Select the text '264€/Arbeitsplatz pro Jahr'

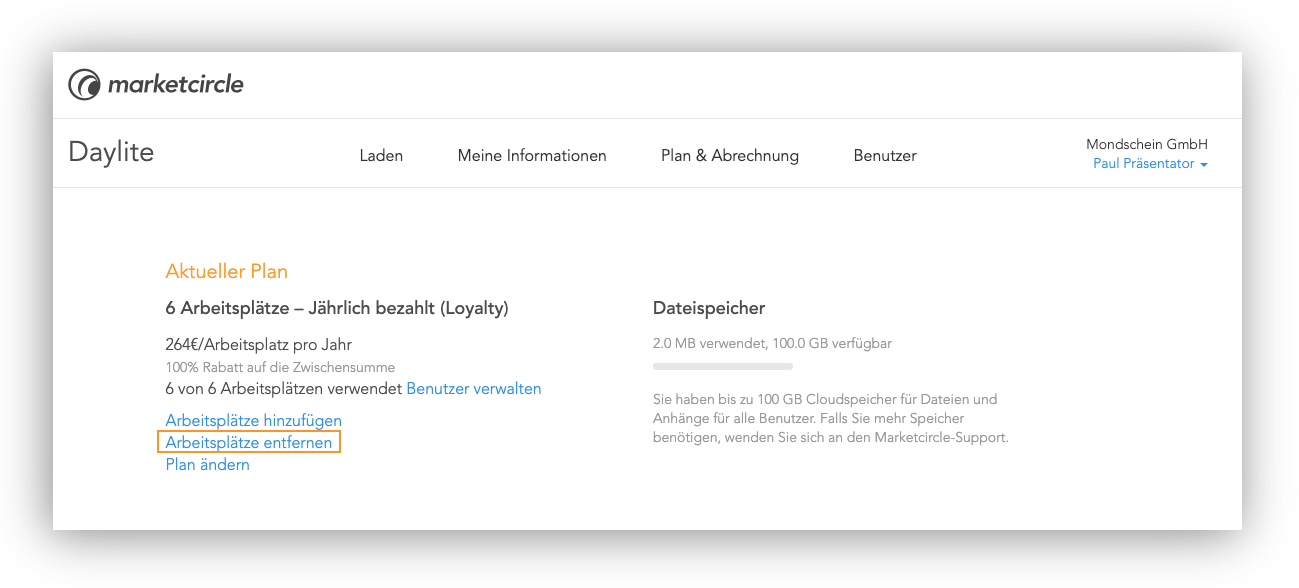pyautogui.click(x=258, y=345)
